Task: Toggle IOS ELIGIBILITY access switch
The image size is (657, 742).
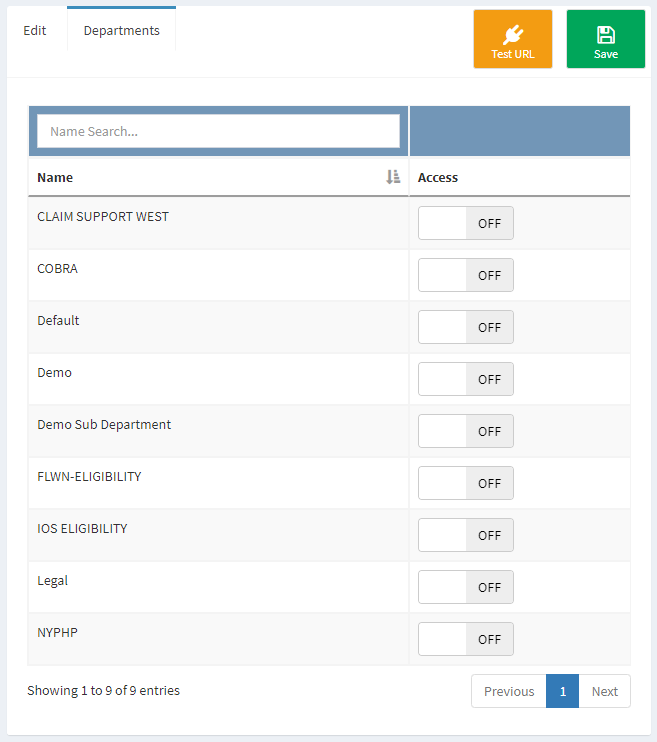Action: [466, 535]
